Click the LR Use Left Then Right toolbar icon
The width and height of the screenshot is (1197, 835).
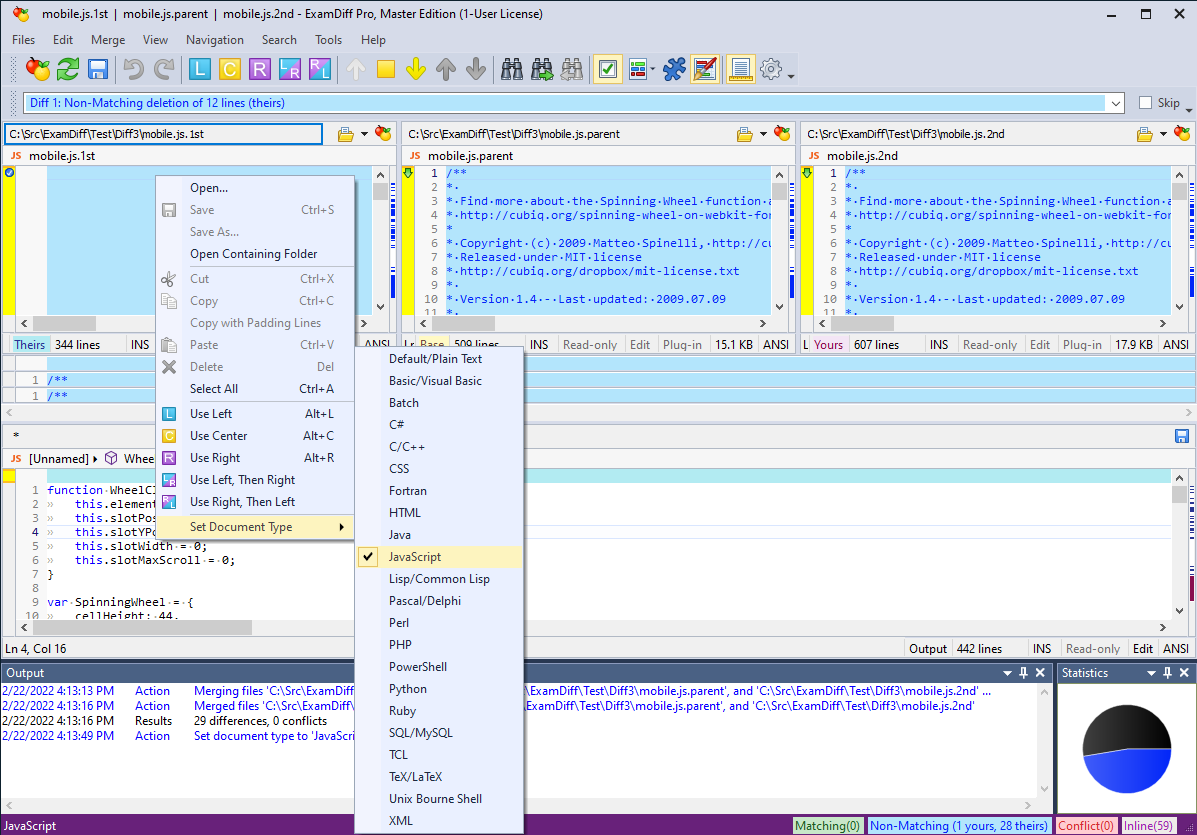click(x=289, y=69)
